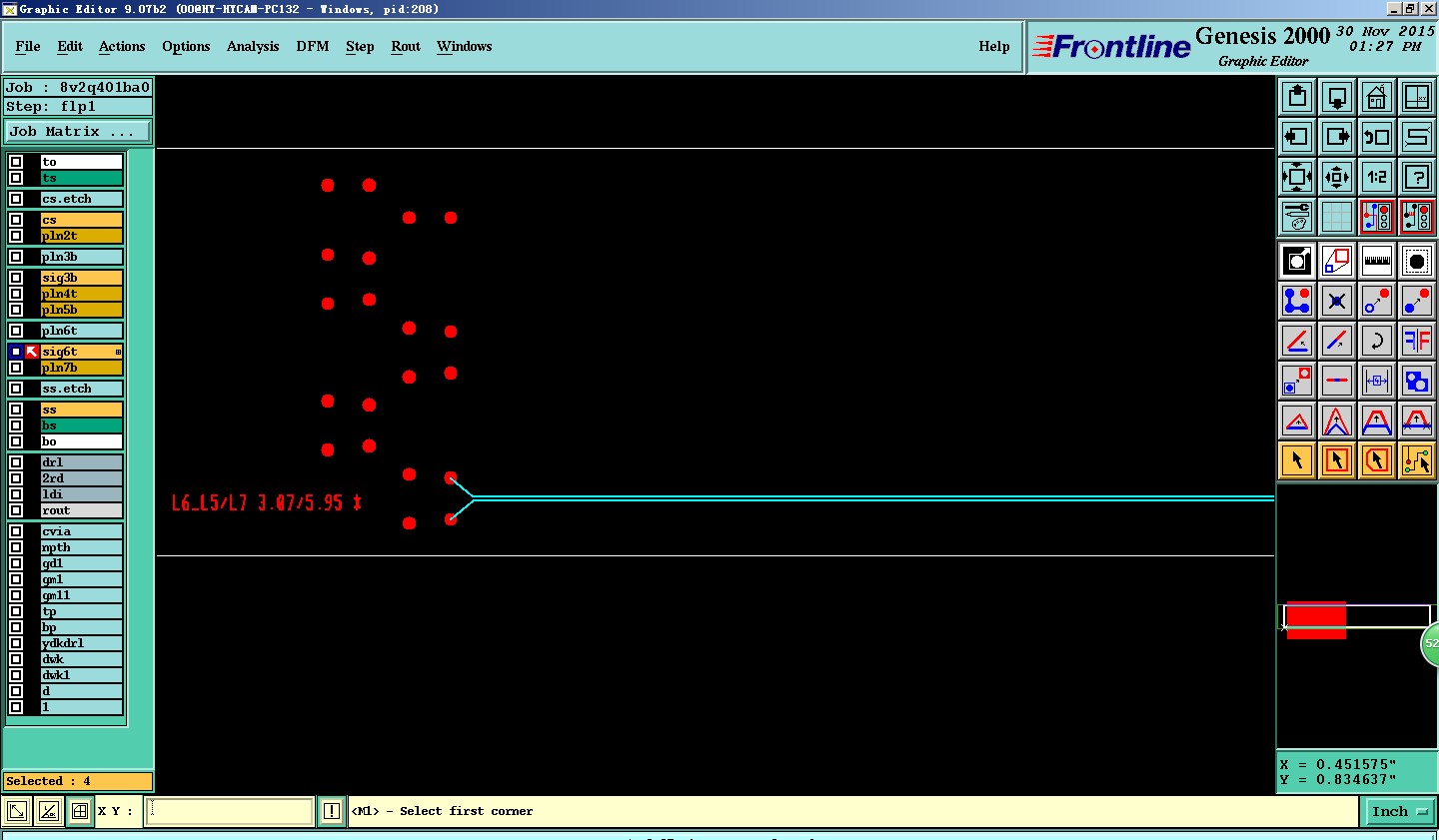Click the X Y coordinate input field

pyautogui.click(x=230, y=811)
